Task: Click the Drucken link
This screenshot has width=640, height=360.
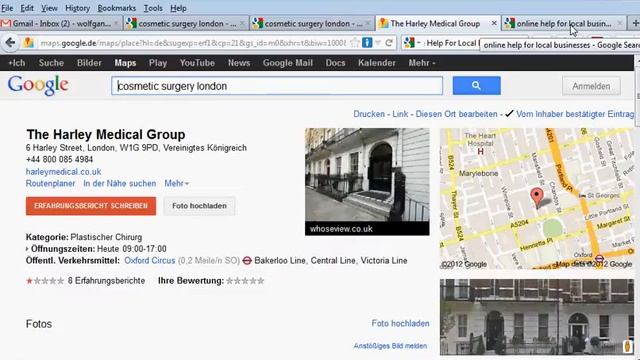Action: [x=369, y=114]
